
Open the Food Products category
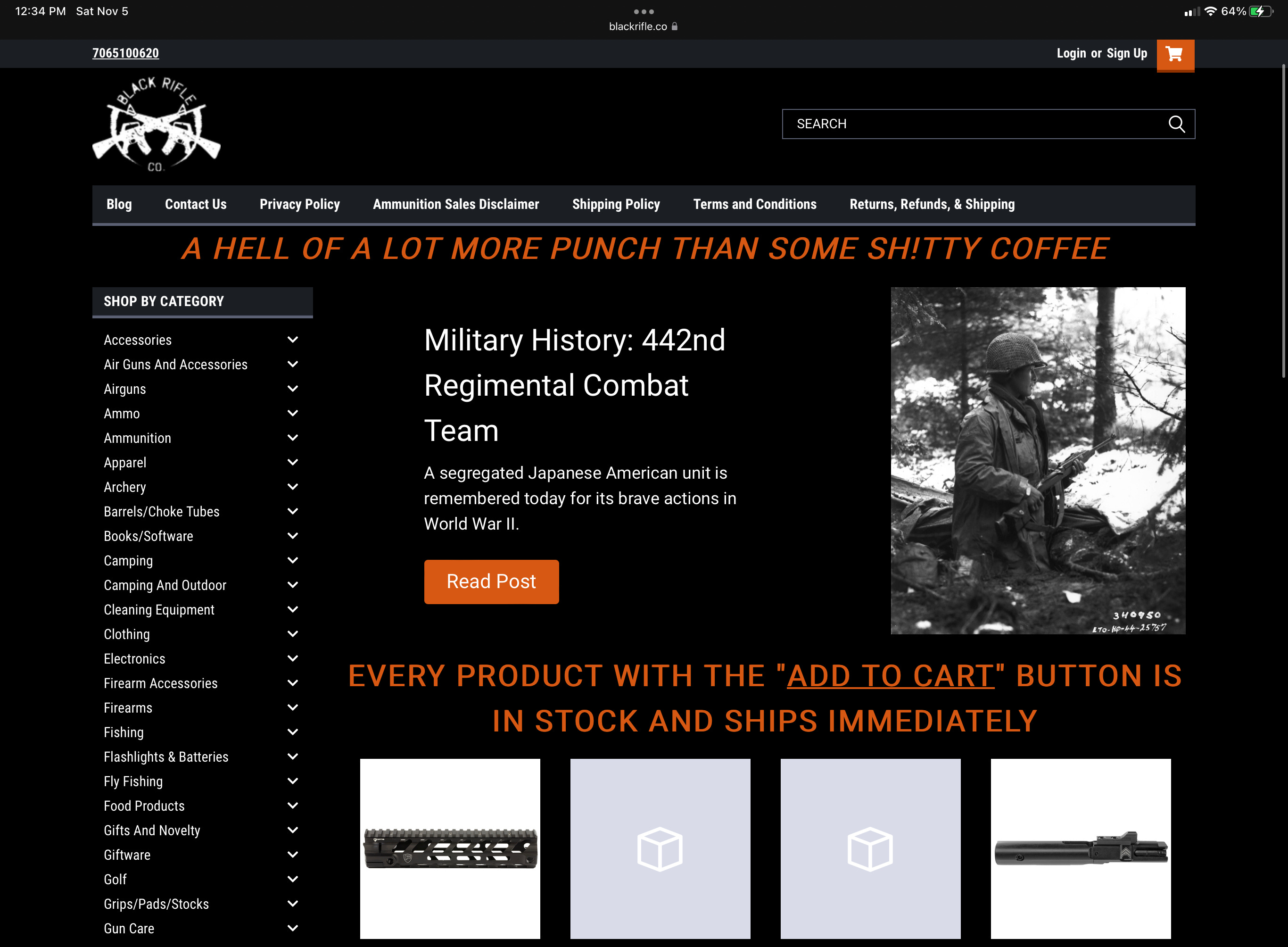[x=144, y=806]
